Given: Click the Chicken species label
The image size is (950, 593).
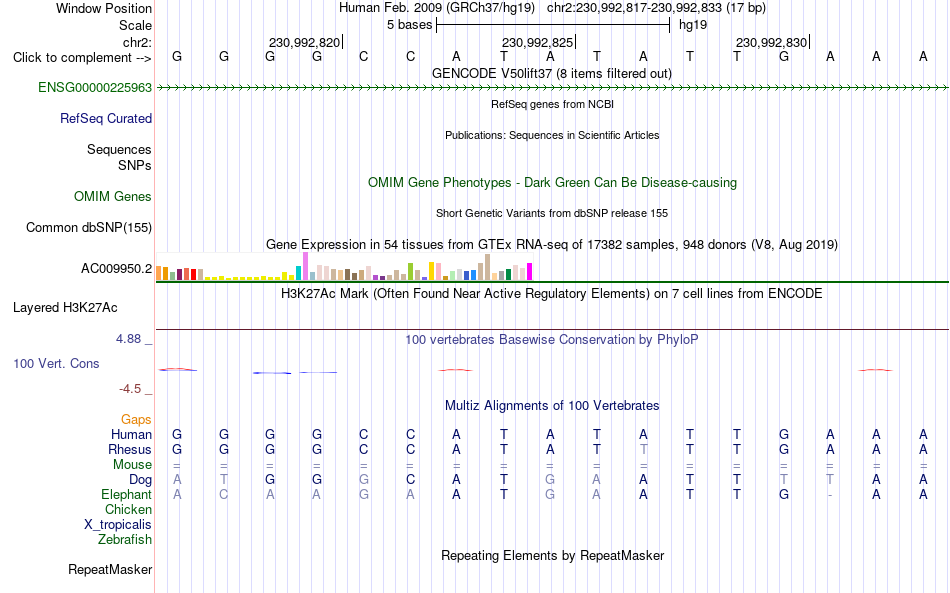Looking at the screenshot, I should click(x=128, y=509).
